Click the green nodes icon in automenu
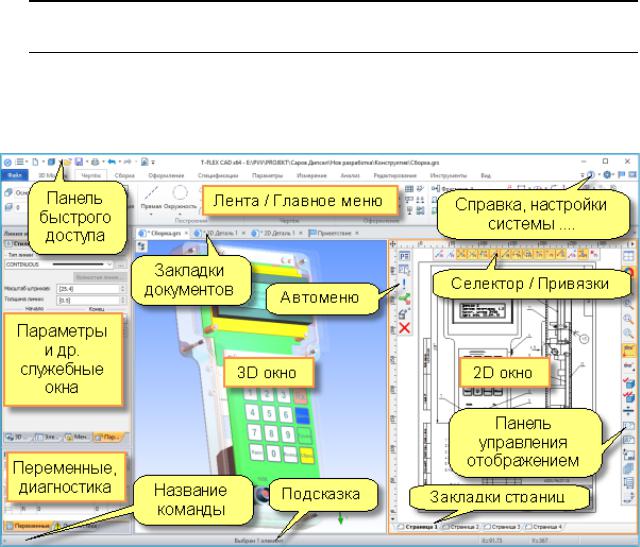Image resolution: width=640 pixels, height=547 pixels. pos(404,298)
